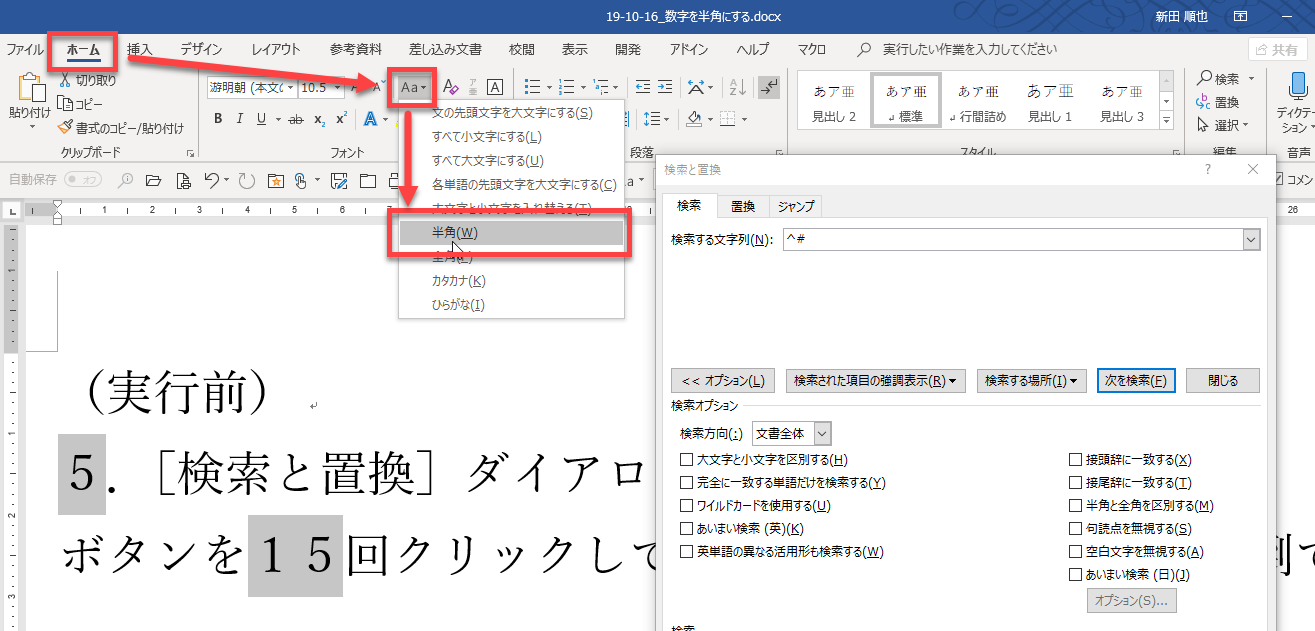Toggle the show paragraph marks icon
This screenshot has height=631, width=1315.
tap(769, 88)
